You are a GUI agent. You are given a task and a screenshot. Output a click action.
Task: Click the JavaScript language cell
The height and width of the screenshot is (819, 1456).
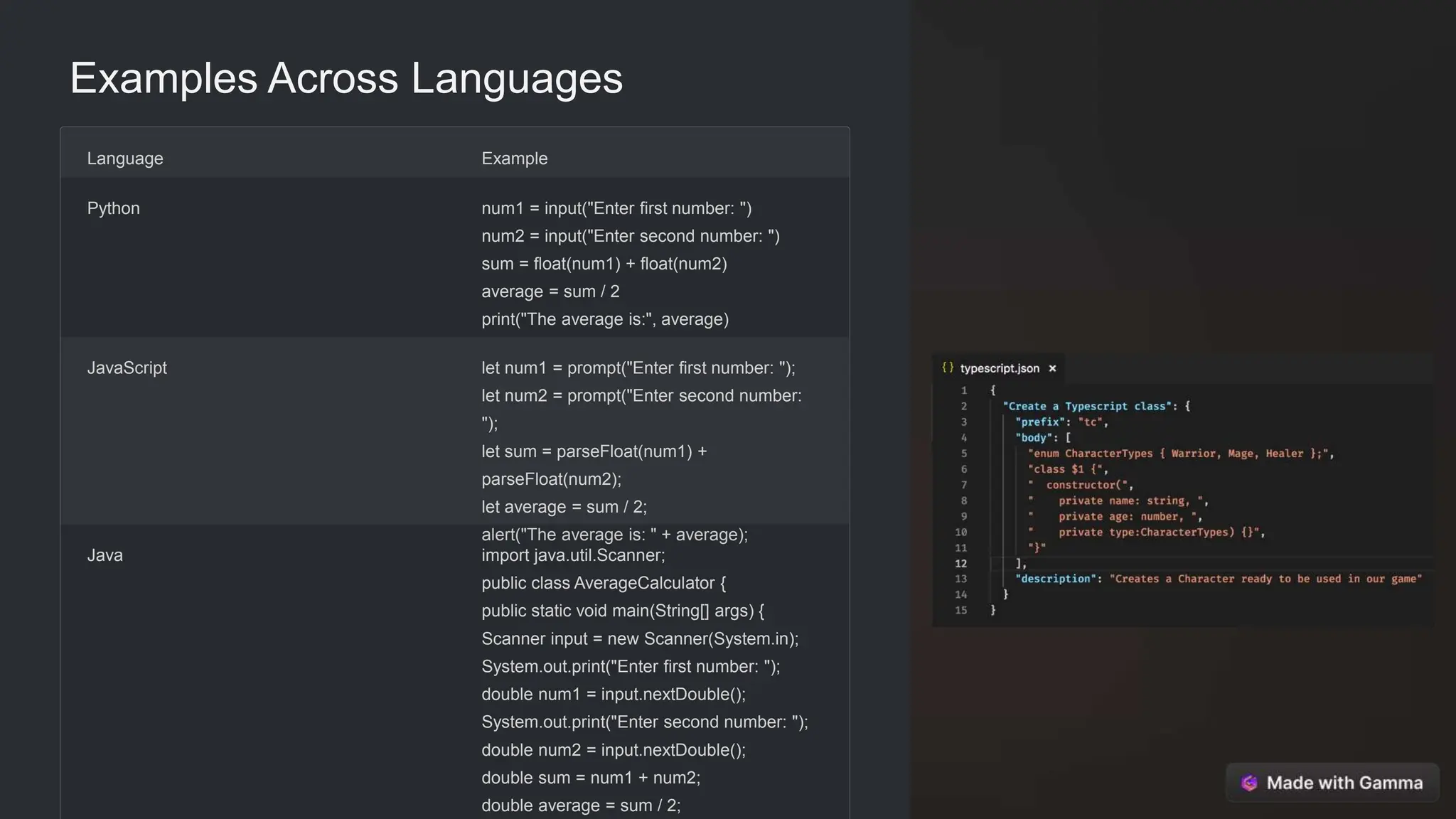[127, 368]
